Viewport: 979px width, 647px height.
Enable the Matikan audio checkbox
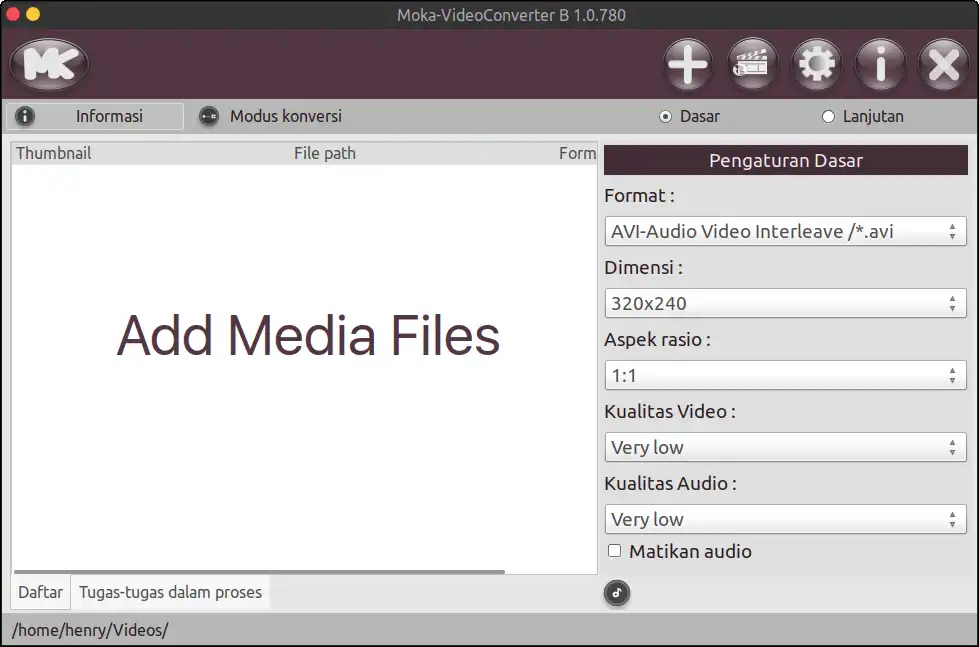tap(615, 551)
